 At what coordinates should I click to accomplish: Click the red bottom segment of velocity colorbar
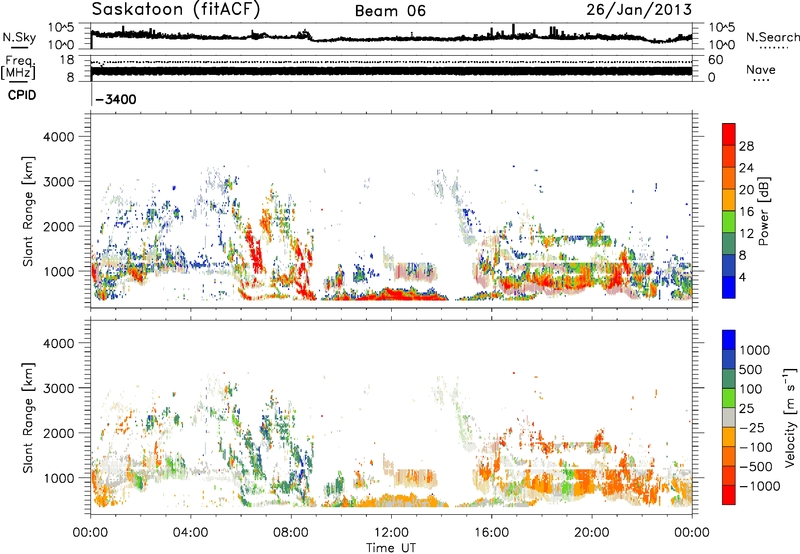pos(729,495)
